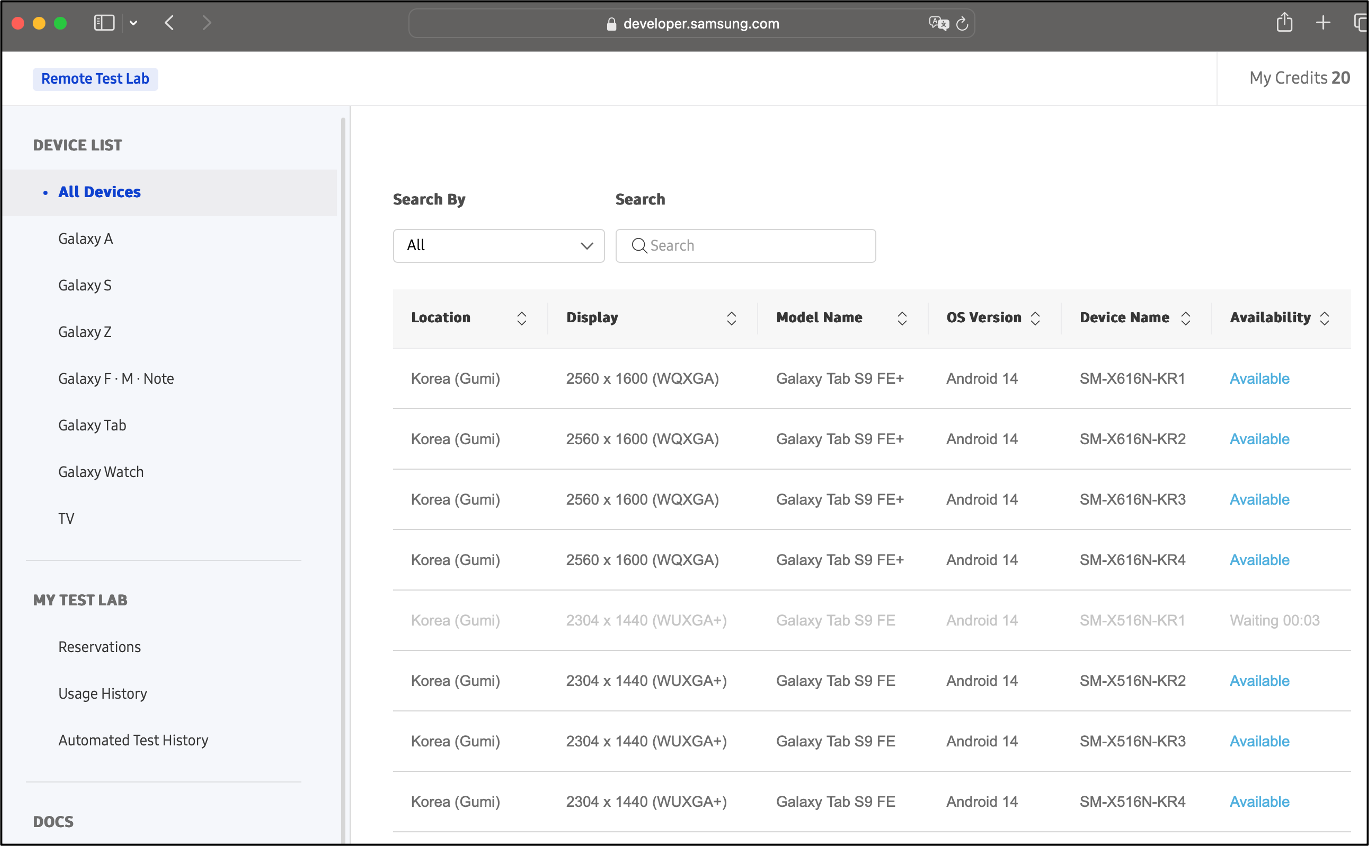Click the DEVICE LIST heading

coord(77,145)
